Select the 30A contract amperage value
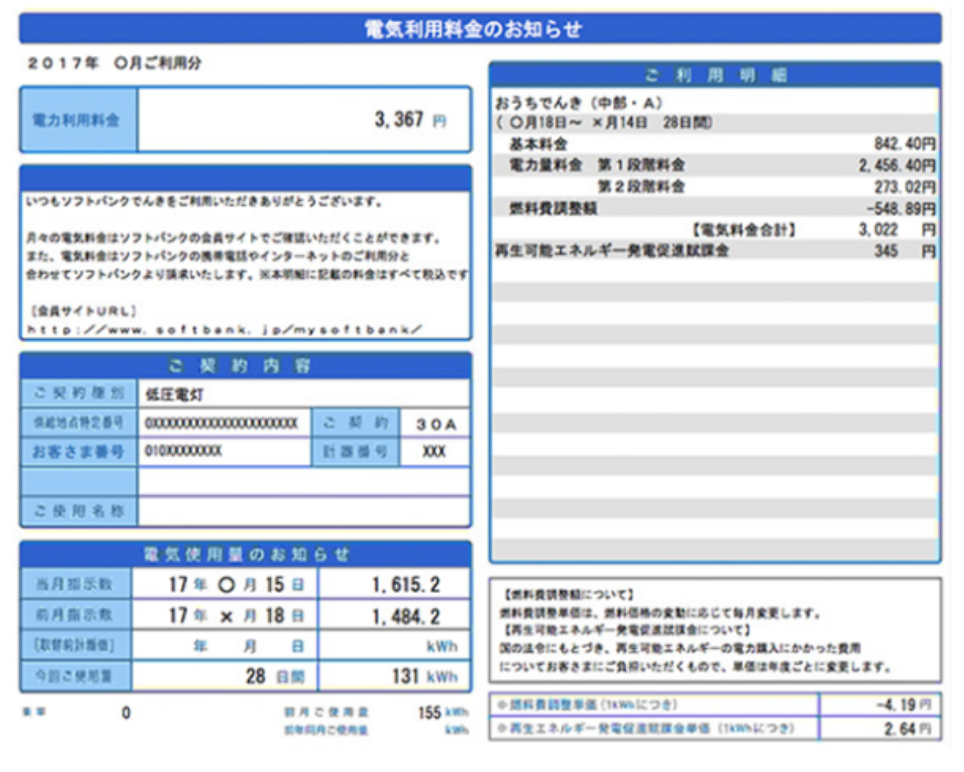 tap(435, 424)
